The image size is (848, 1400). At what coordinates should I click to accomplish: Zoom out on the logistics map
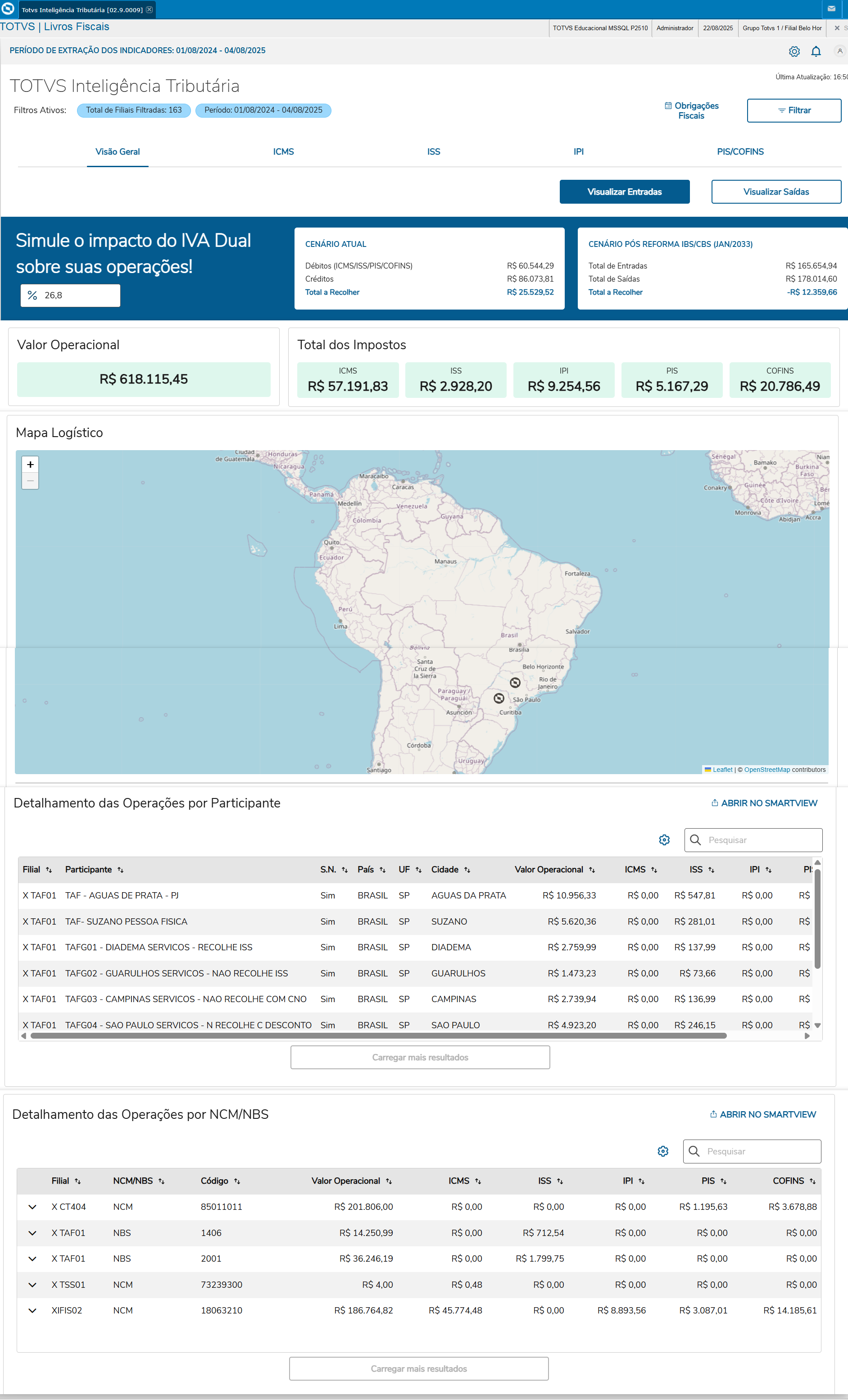[x=31, y=481]
